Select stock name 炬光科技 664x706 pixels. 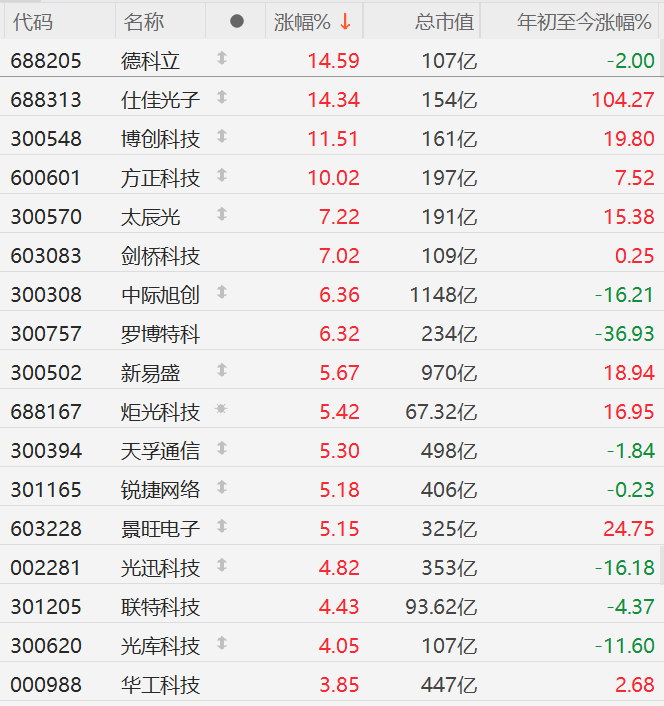tap(160, 412)
